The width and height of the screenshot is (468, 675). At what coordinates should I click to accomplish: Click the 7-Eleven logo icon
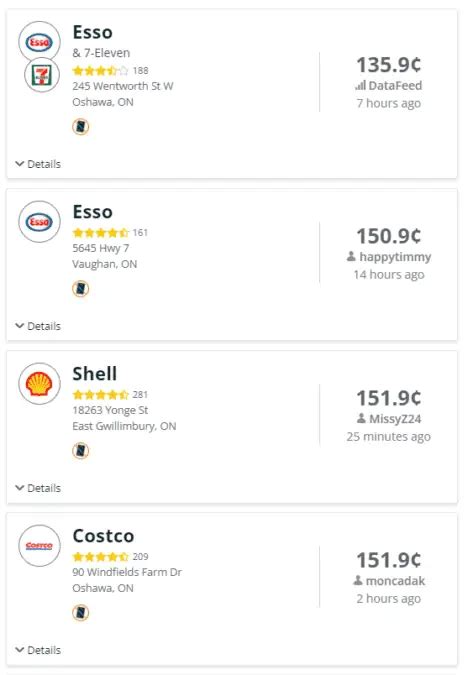[42, 74]
